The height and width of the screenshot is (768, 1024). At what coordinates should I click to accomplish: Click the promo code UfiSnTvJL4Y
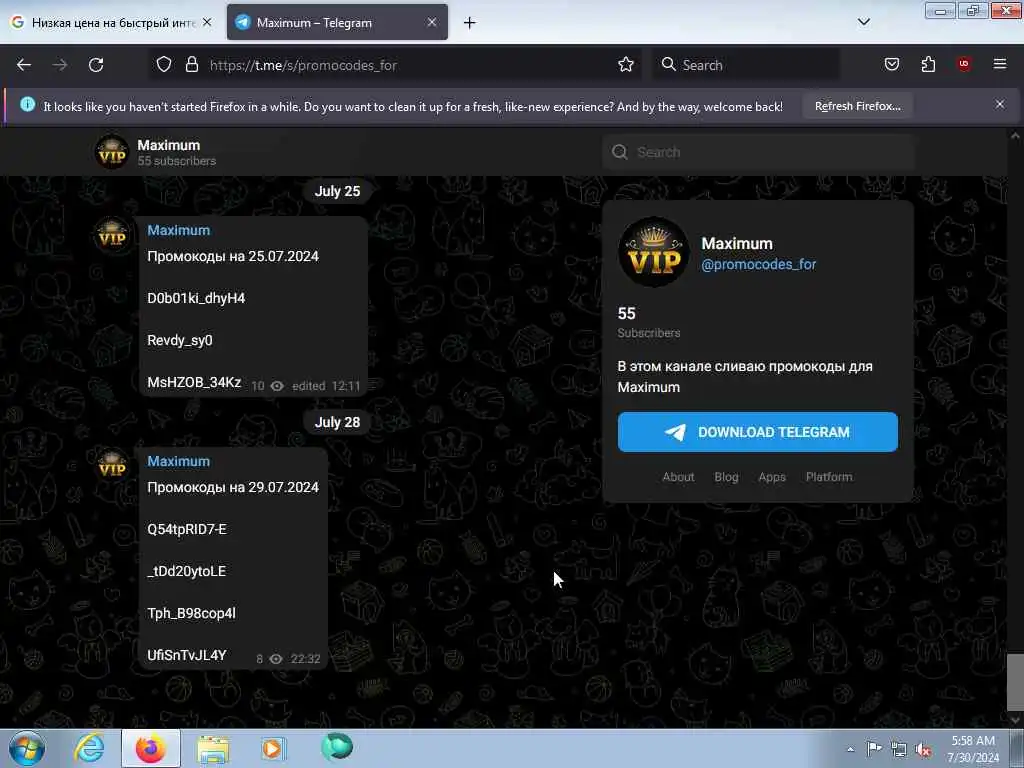tap(187, 656)
